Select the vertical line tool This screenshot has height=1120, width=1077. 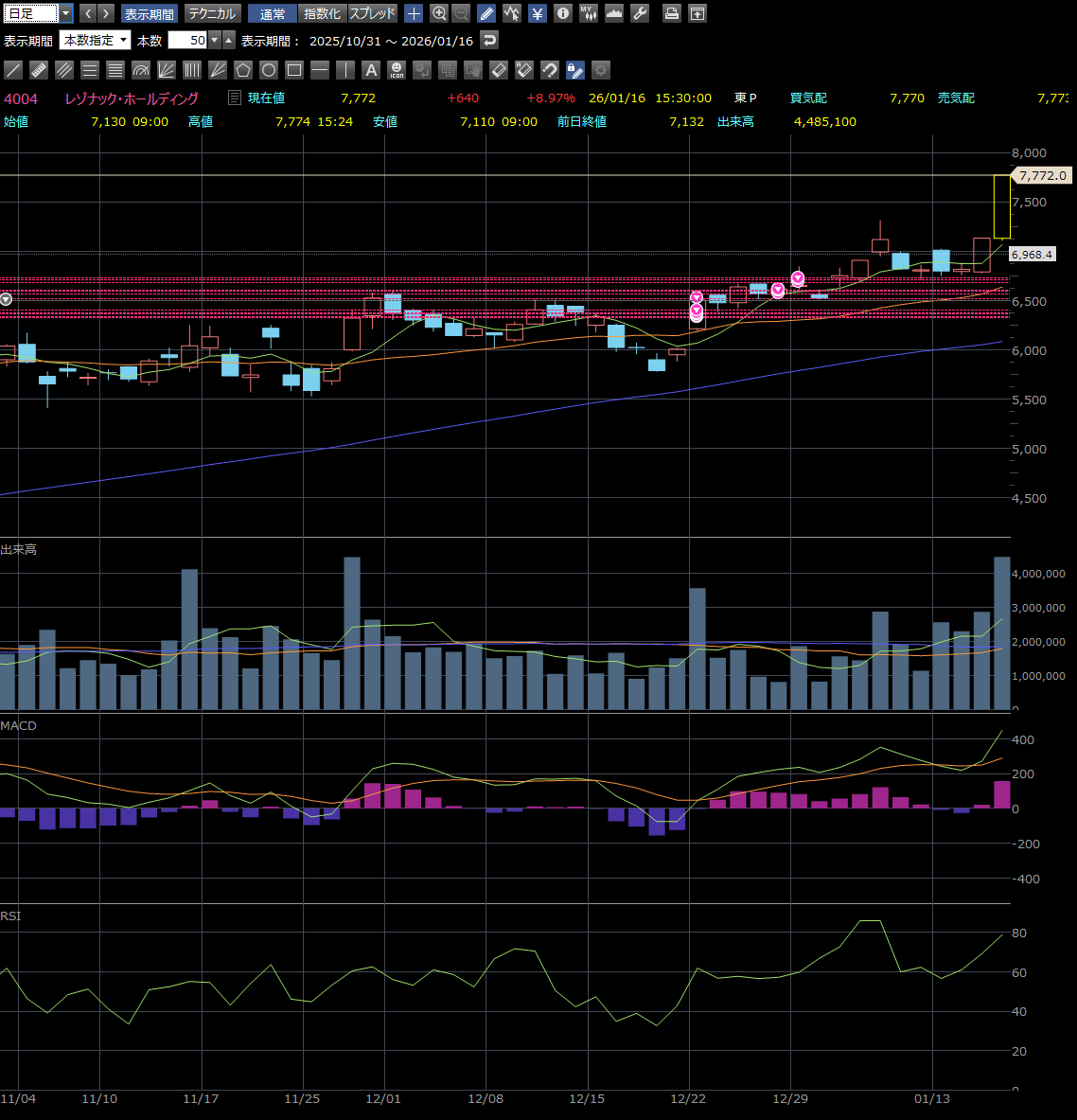[344, 69]
